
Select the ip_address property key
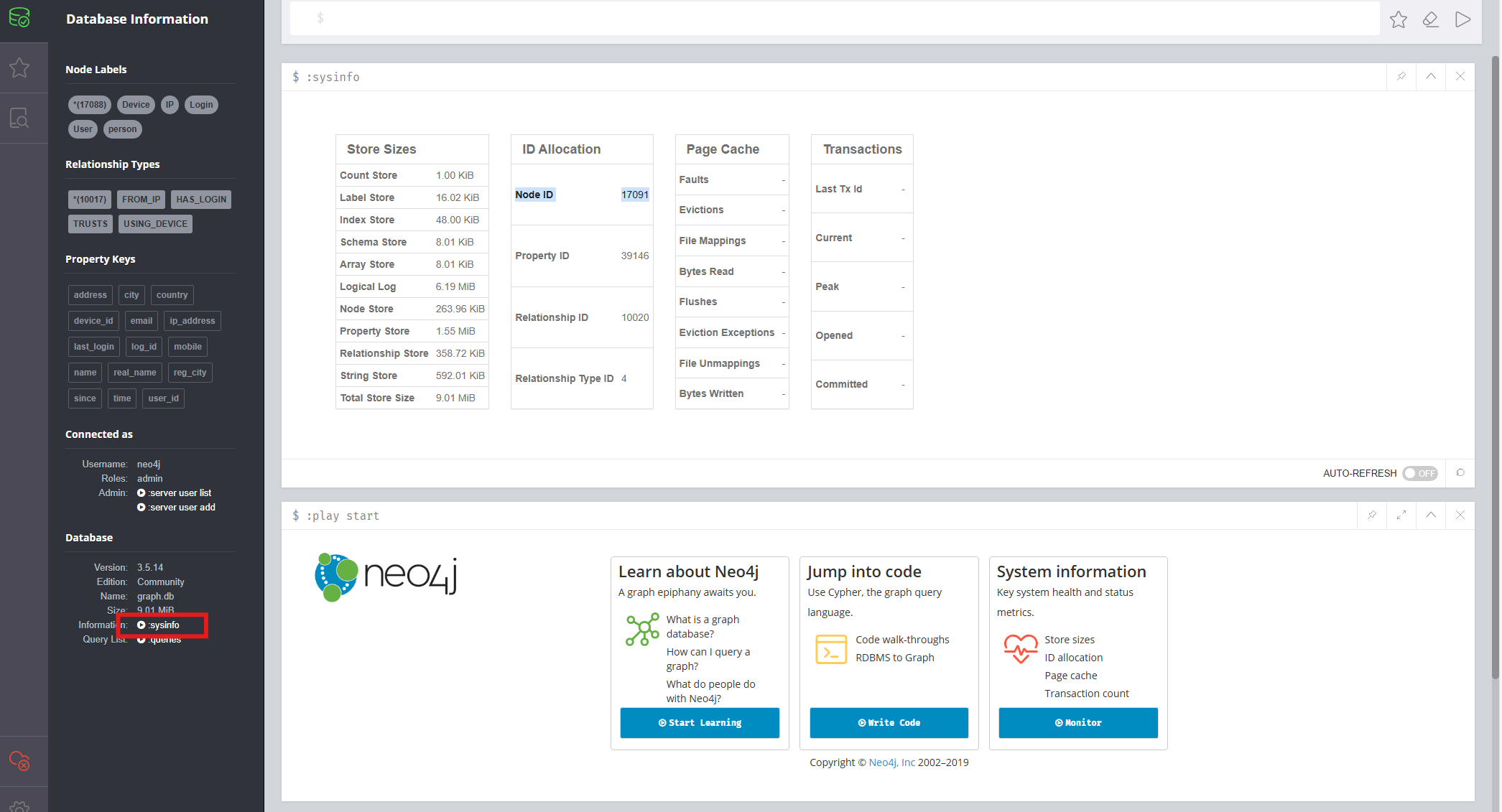tap(193, 321)
